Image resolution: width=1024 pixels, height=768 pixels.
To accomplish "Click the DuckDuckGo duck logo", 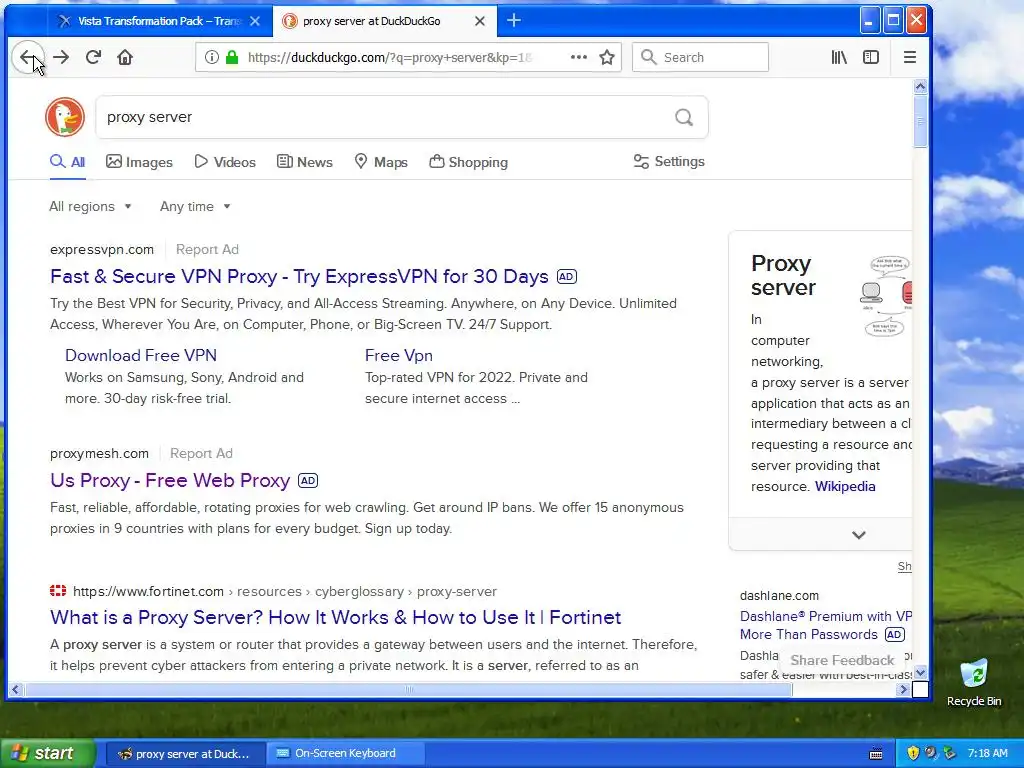I will coord(65,118).
